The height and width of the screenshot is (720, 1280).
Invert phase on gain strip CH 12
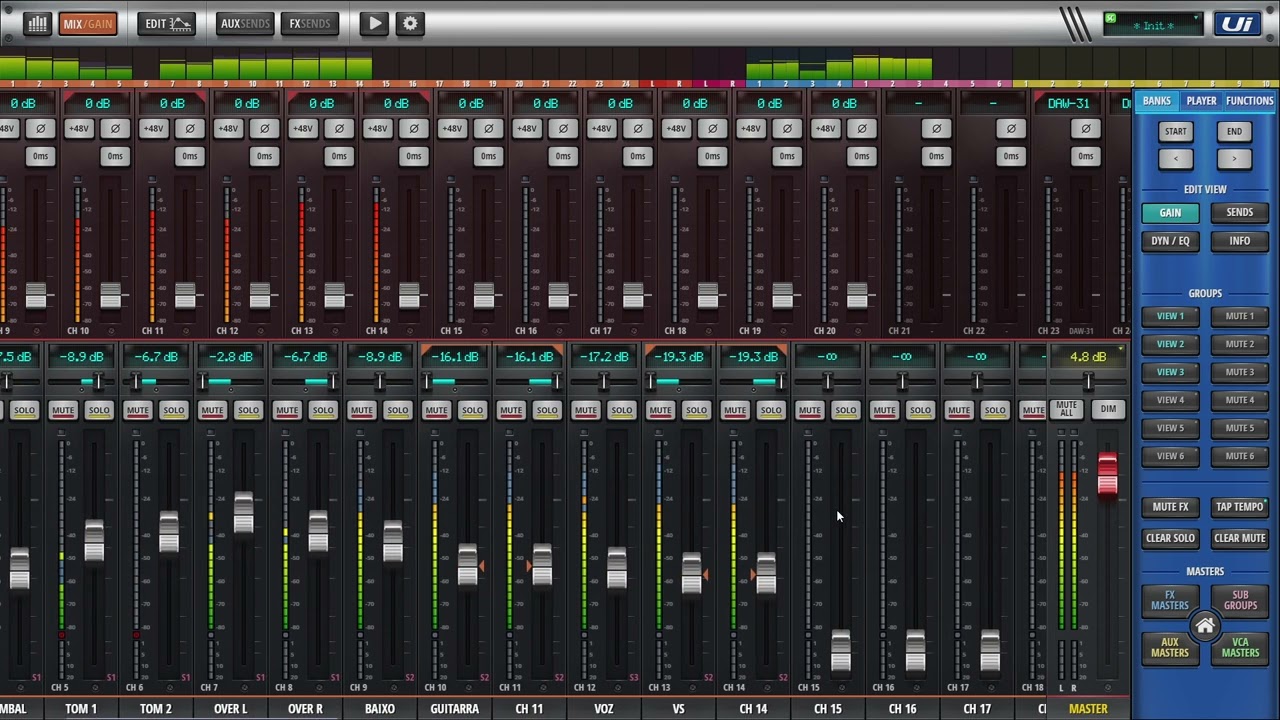pos(264,128)
